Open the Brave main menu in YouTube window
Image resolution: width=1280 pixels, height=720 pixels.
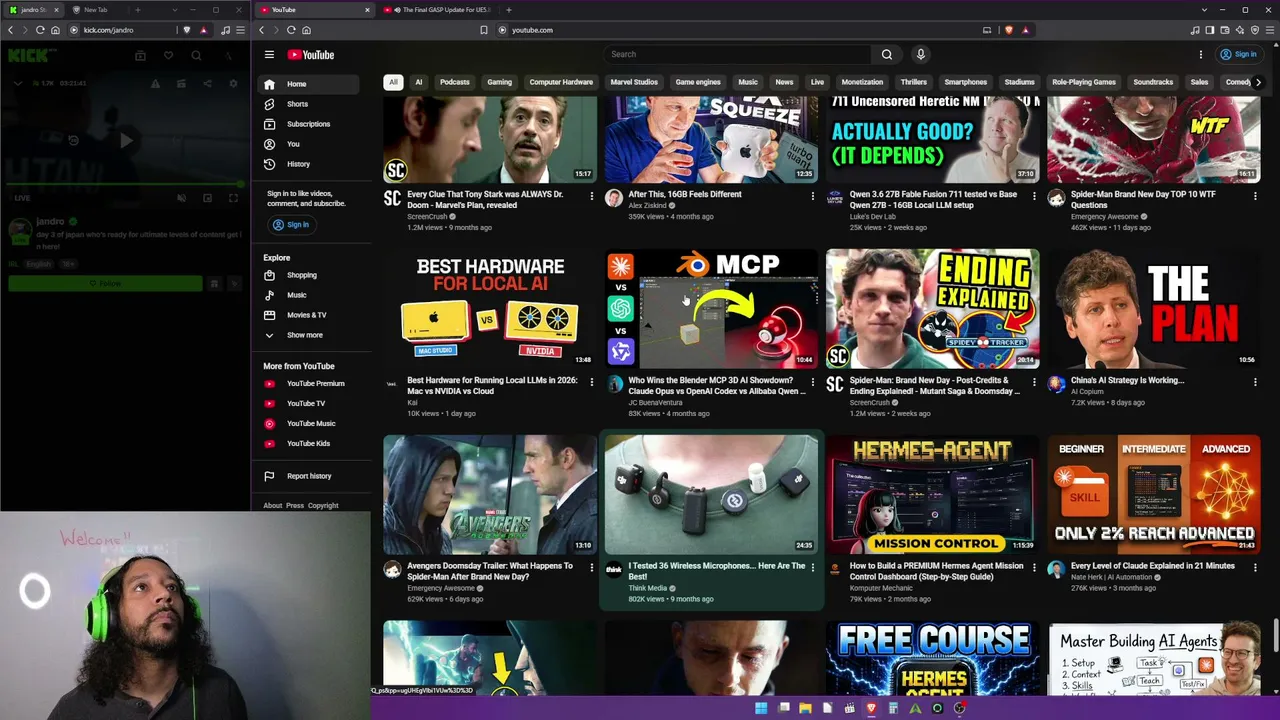click(1270, 30)
